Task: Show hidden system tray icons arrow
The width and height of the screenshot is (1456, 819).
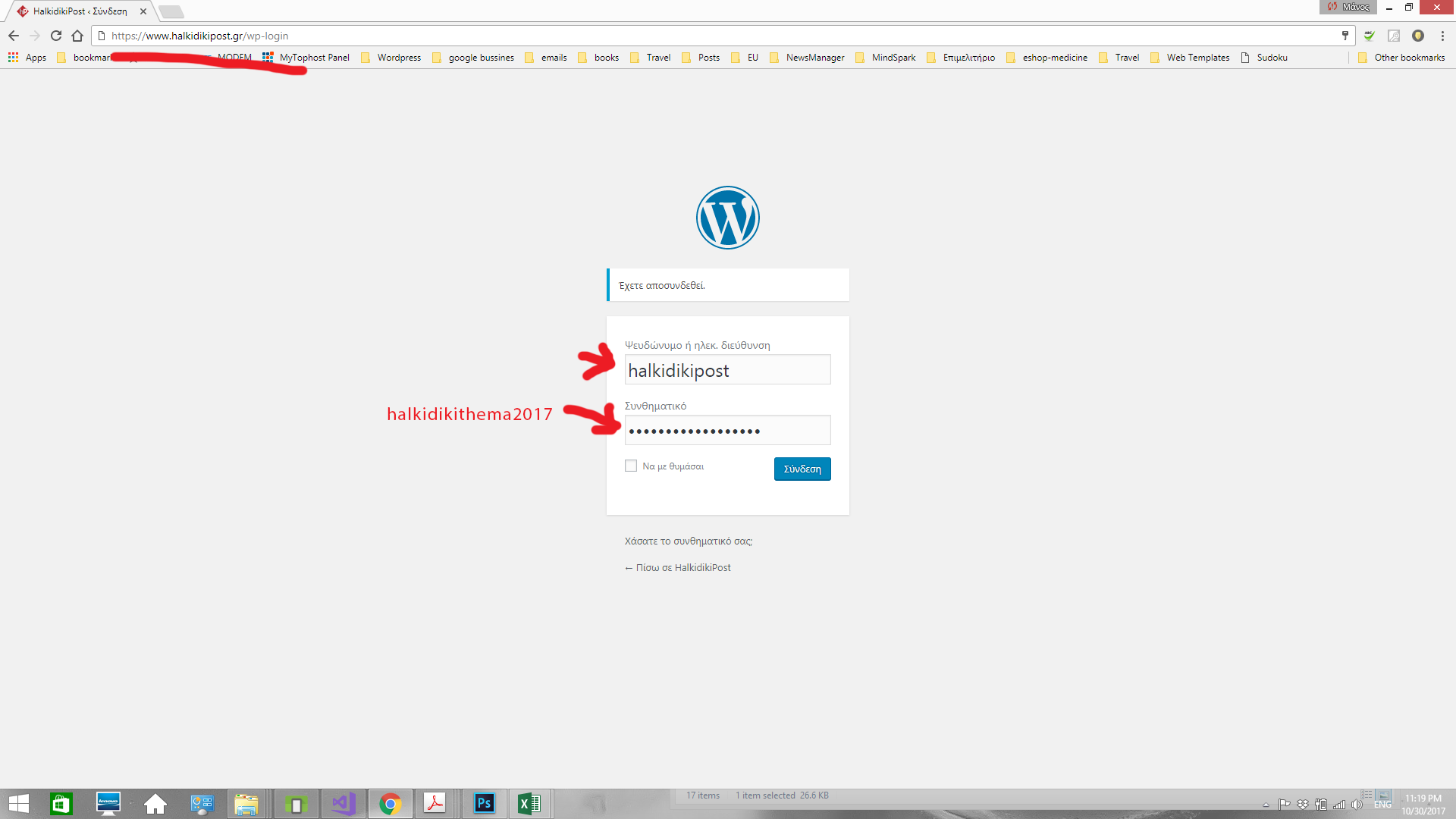Action: point(1266,805)
